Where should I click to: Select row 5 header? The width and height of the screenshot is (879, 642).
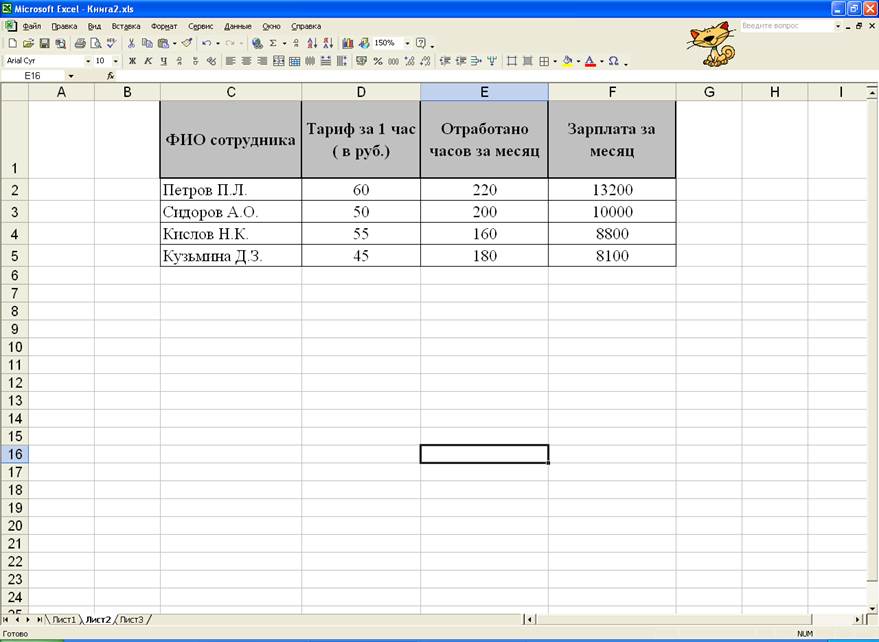point(14,256)
